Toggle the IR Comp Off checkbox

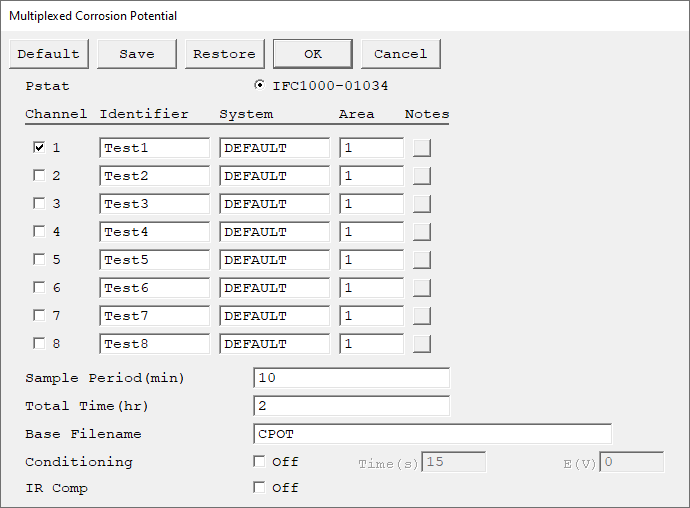(259, 487)
